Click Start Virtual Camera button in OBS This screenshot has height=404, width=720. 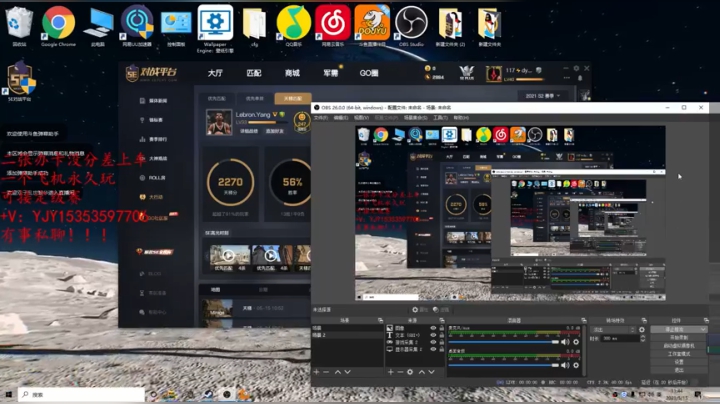[679, 346]
